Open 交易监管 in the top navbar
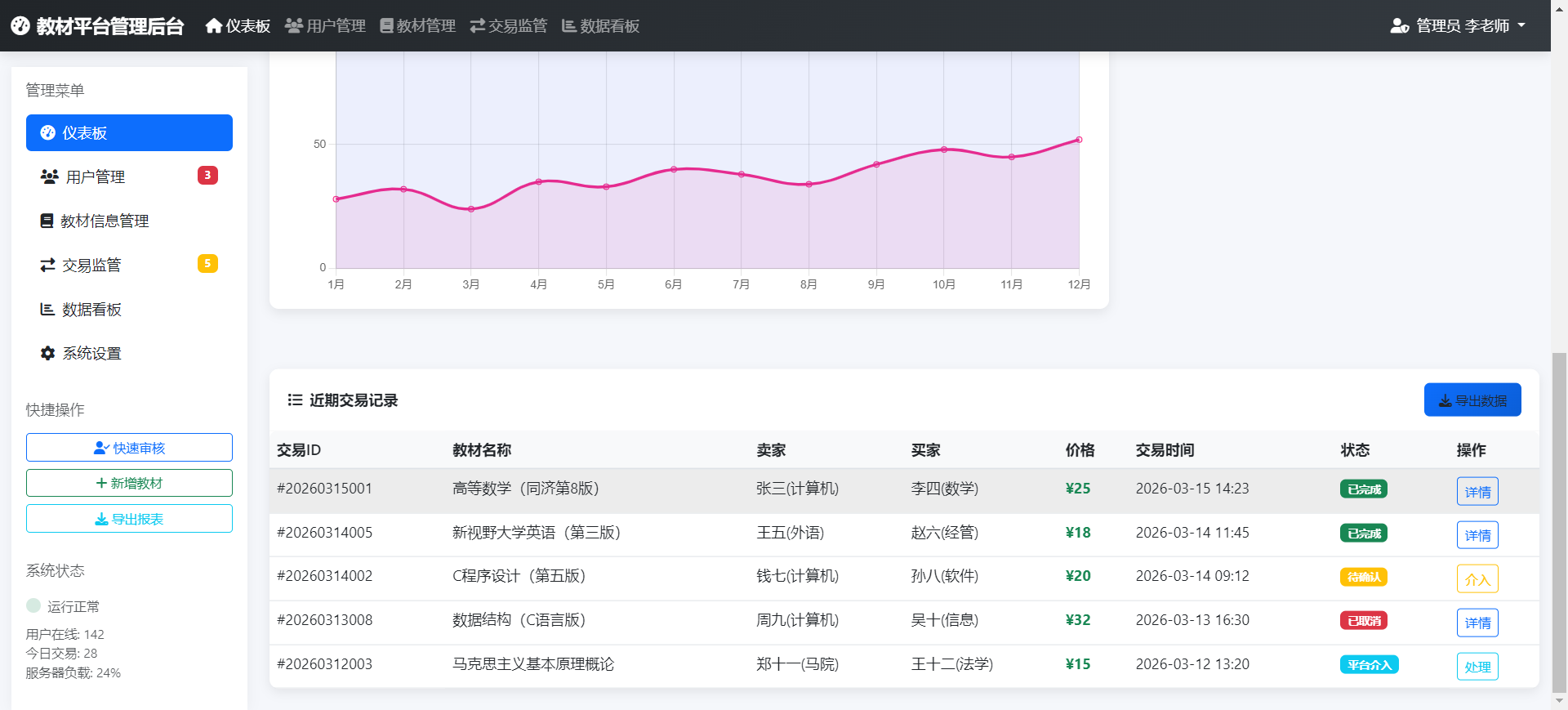 click(509, 26)
